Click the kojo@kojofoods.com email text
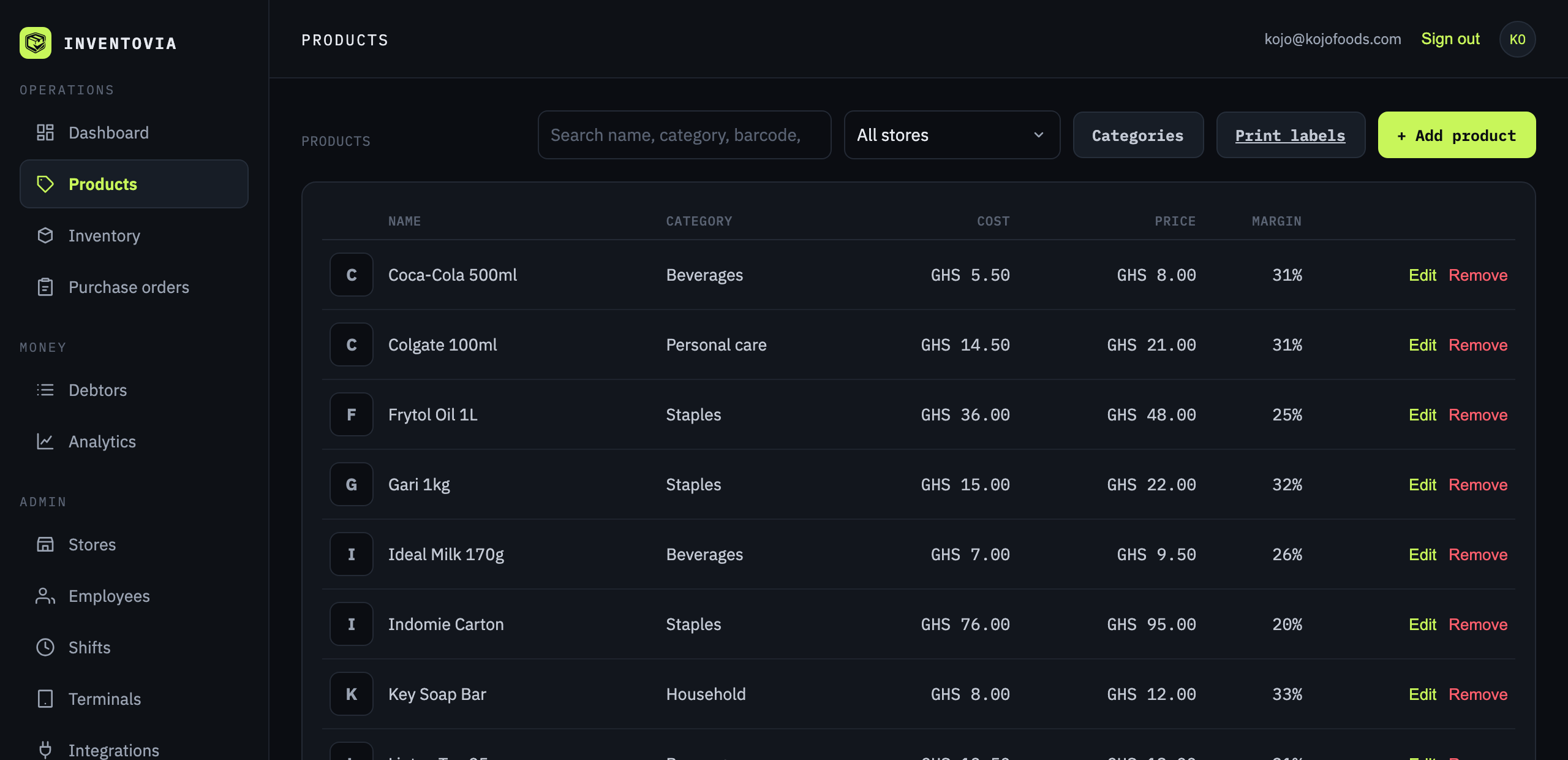The image size is (1568, 760). tap(1333, 39)
